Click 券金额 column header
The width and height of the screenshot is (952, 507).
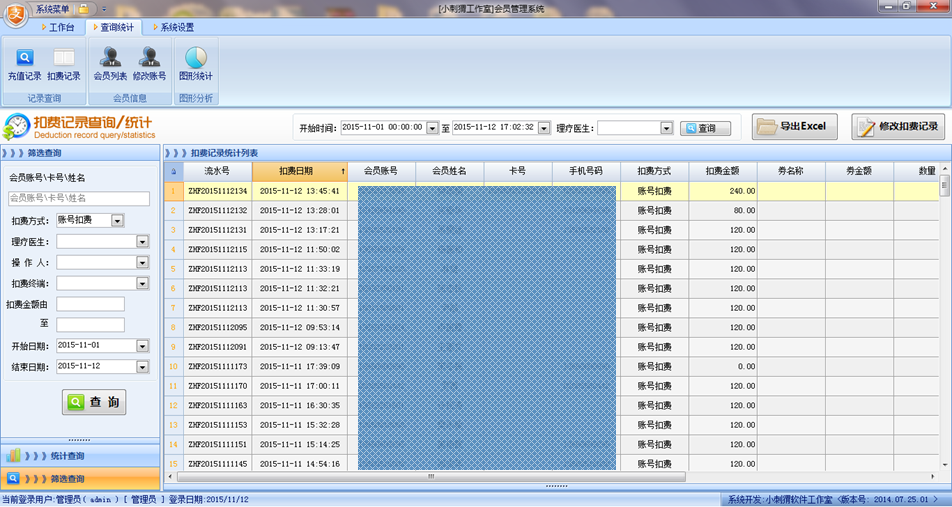point(859,171)
